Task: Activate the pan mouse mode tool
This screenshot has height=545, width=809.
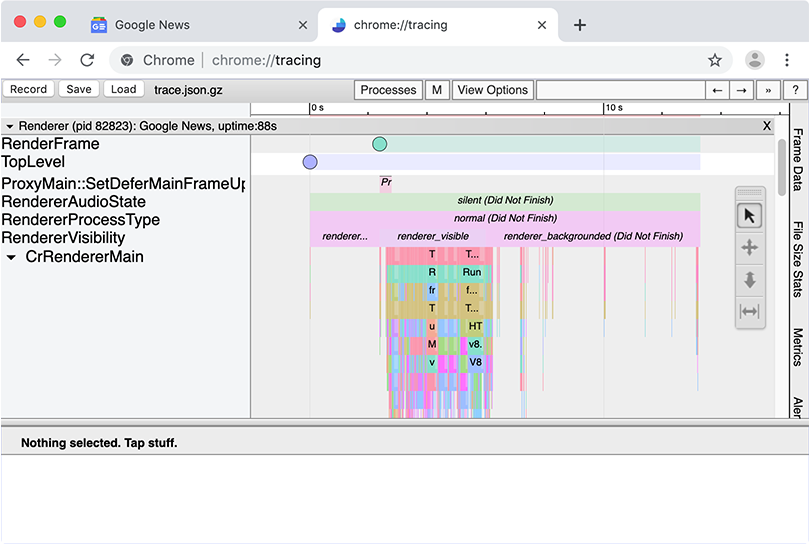Action: [749, 248]
